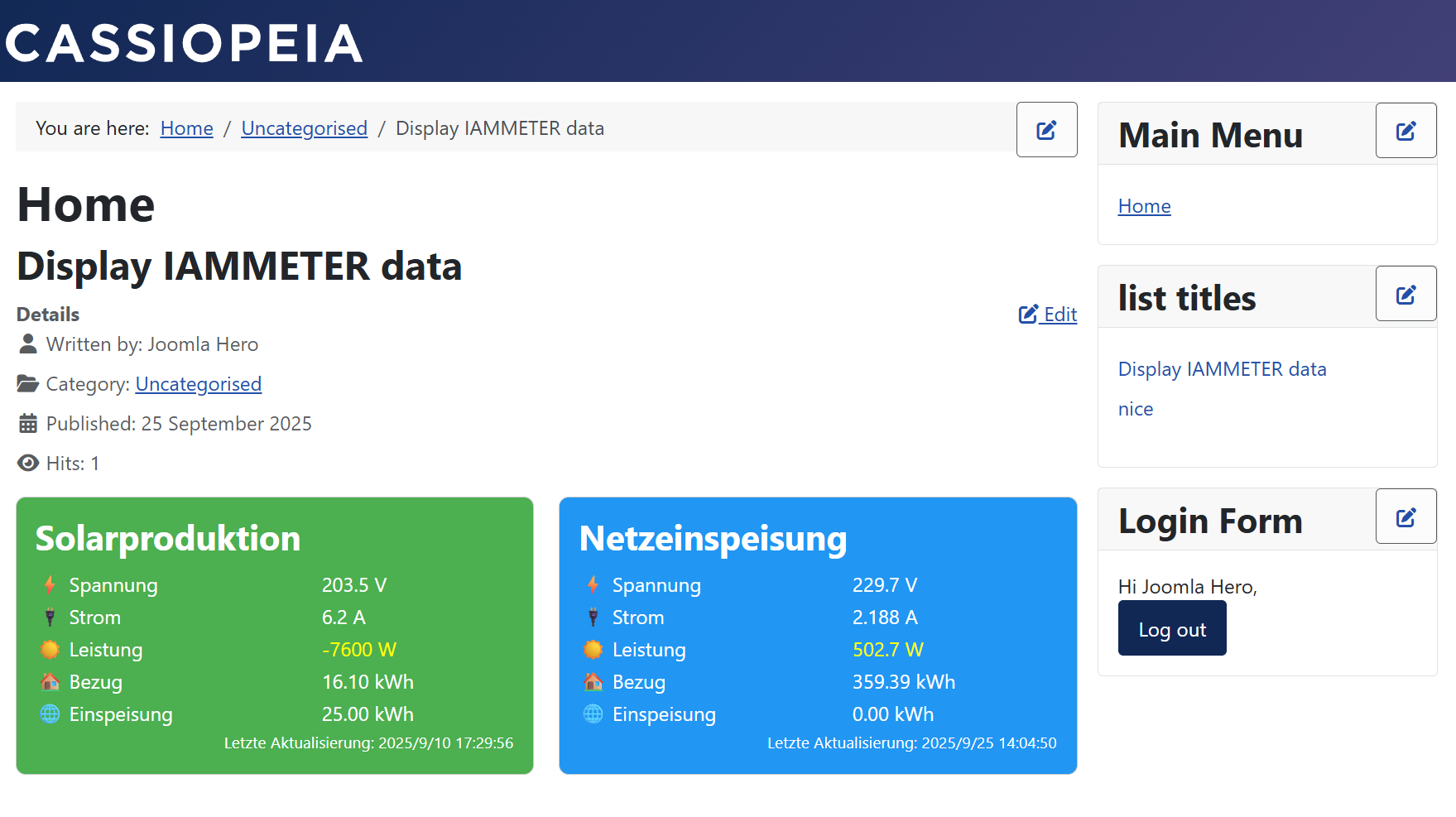Click the CASSIOPEIA site logo
The image size is (1456, 817).
tap(184, 42)
